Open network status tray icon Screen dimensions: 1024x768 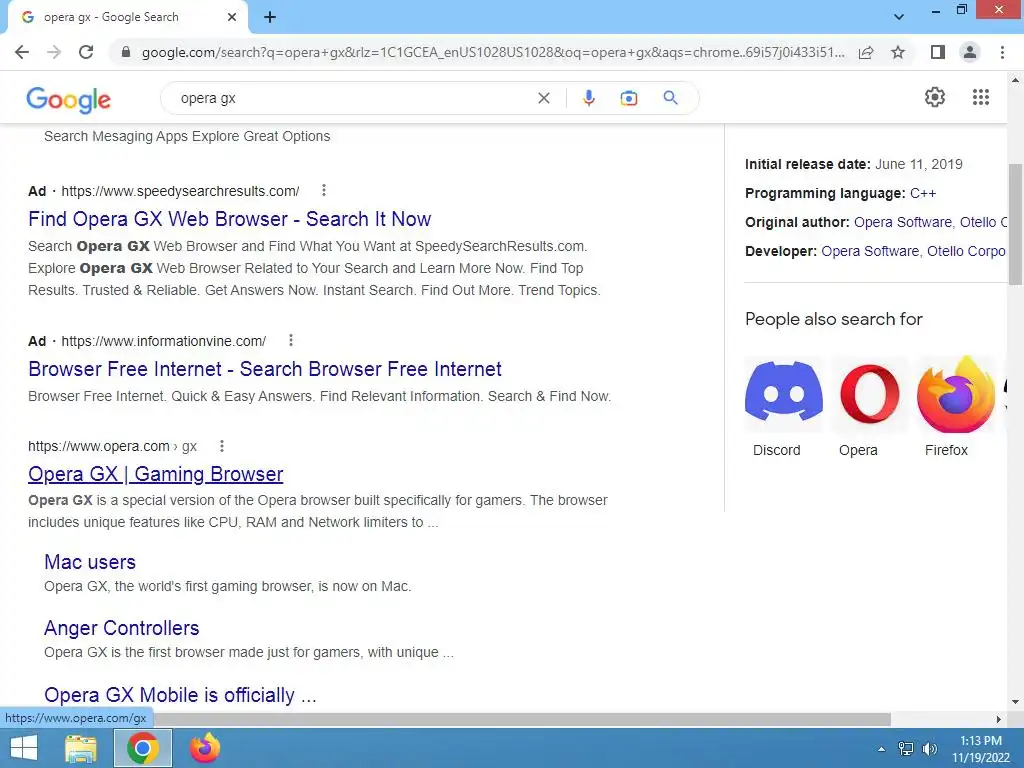[x=906, y=749]
